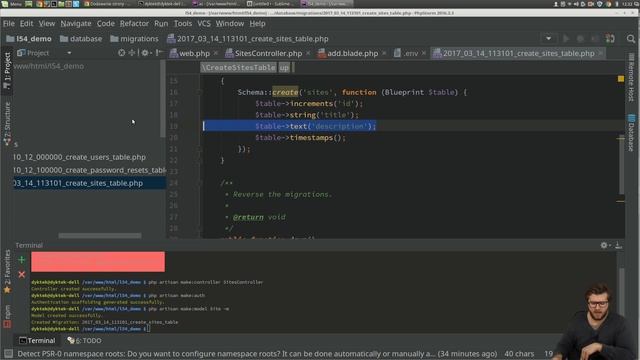Hide Terminal panel download-arrow icon

(x=618, y=245)
